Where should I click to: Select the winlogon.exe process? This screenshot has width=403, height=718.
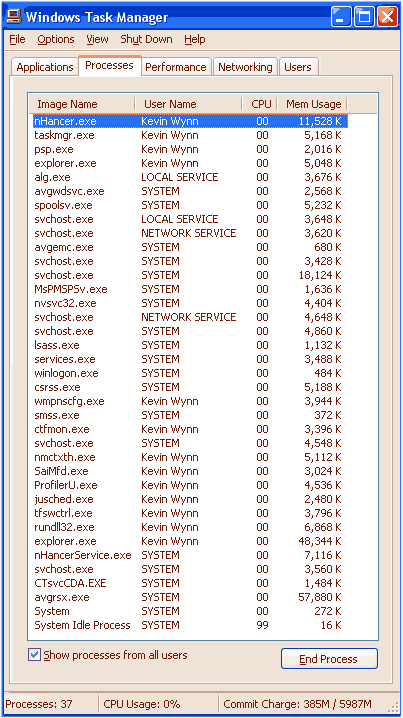coord(190,373)
